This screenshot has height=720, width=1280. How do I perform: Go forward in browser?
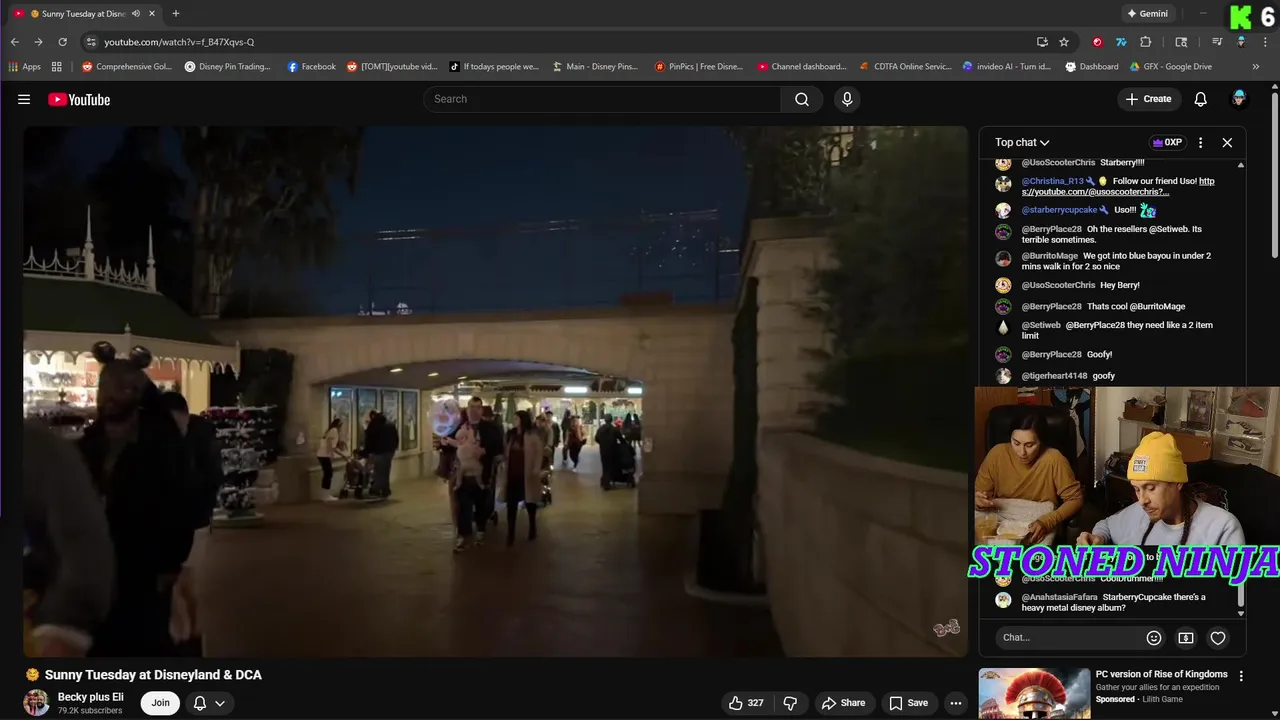(x=38, y=42)
